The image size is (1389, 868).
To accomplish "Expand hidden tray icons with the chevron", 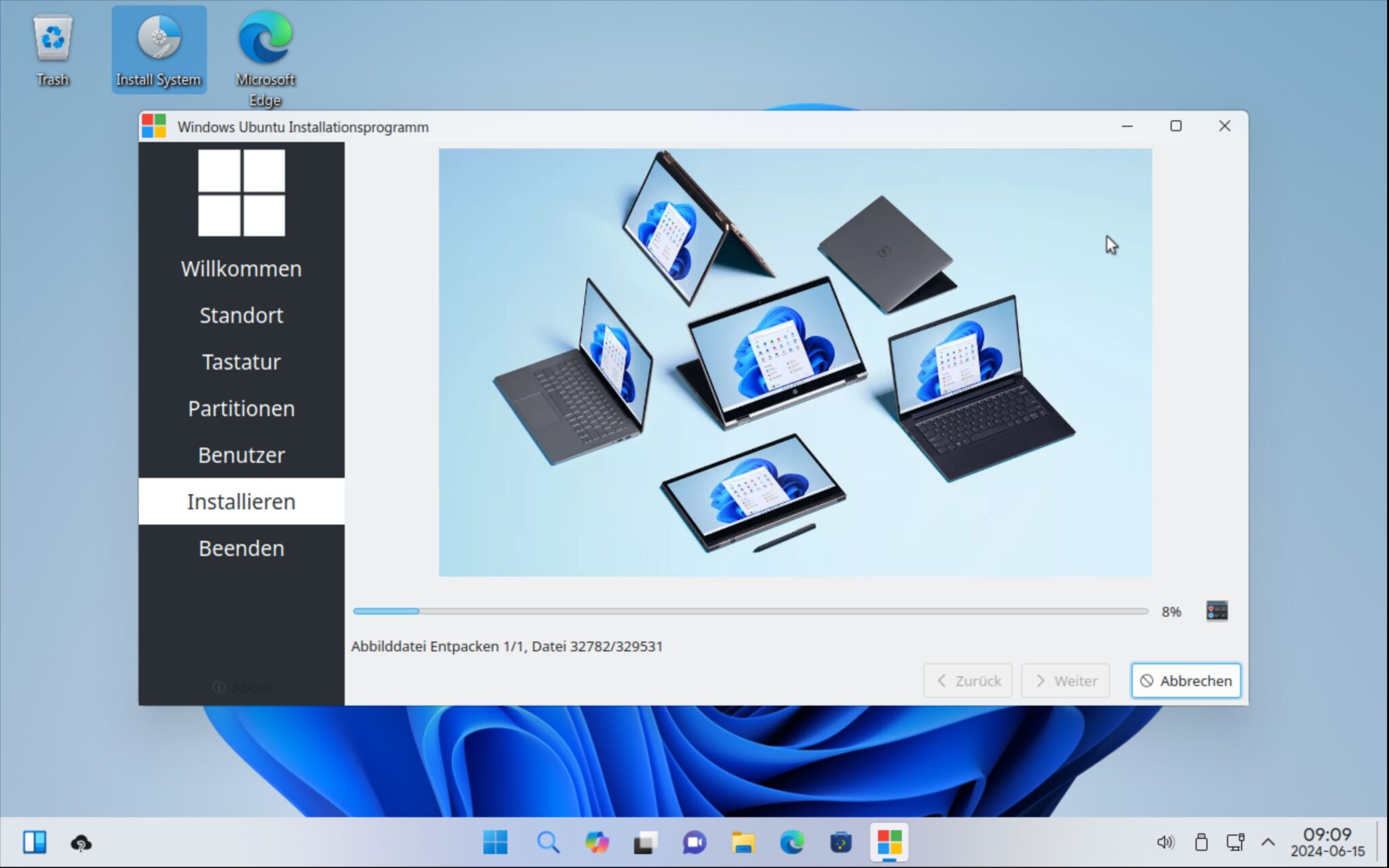I will click(1268, 843).
